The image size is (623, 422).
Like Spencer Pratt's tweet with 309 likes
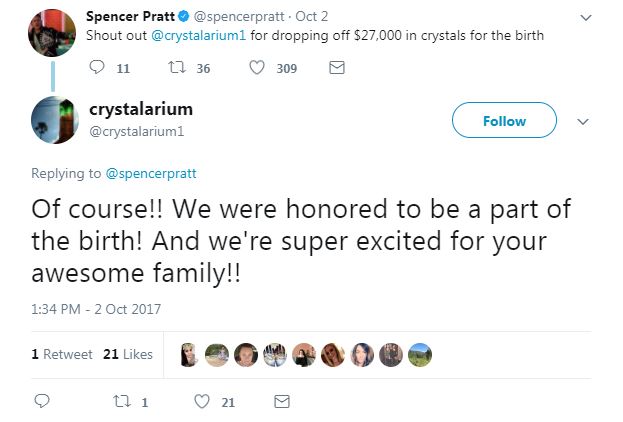point(257,68)
